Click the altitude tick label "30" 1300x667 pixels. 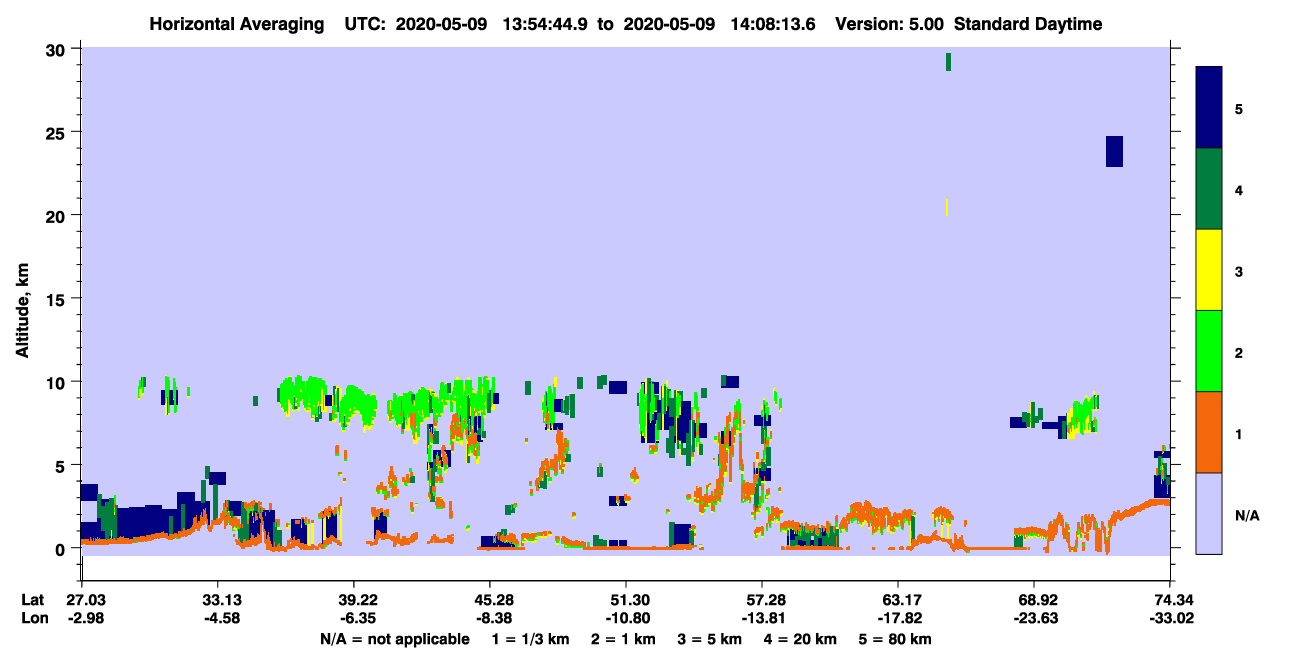pyautogui.click(x=57, y=49)
